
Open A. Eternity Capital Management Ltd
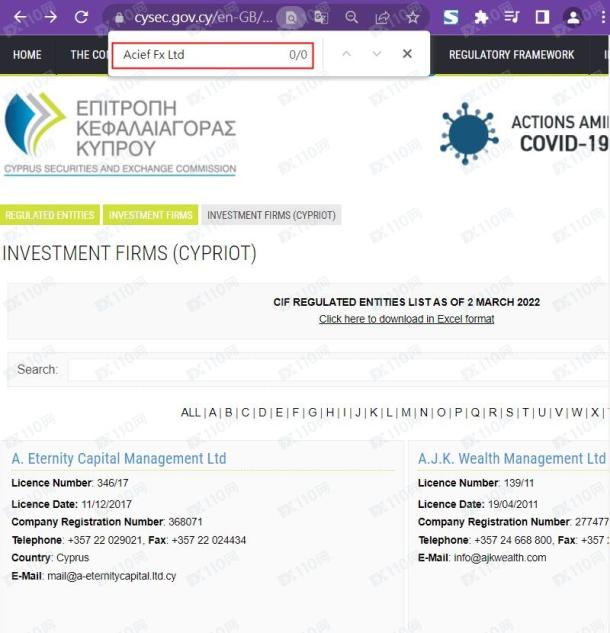[x=119, y=459]
